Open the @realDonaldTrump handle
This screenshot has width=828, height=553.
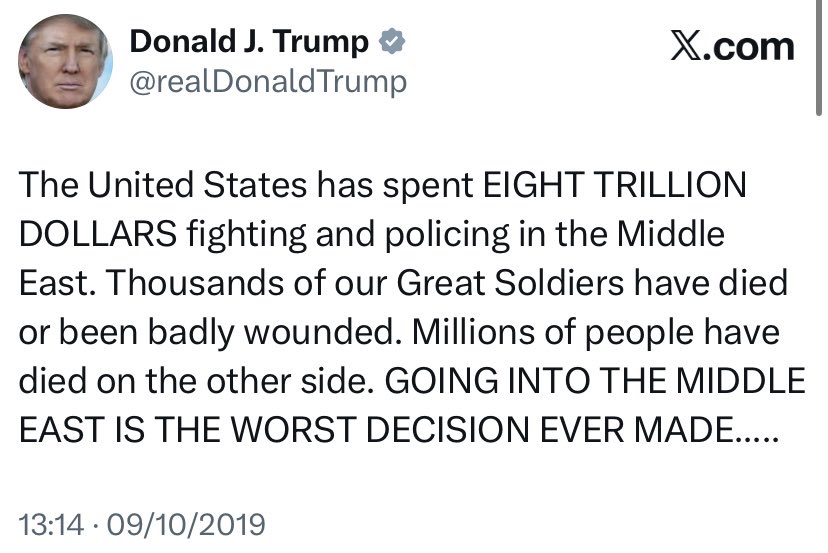pos(268,80)
